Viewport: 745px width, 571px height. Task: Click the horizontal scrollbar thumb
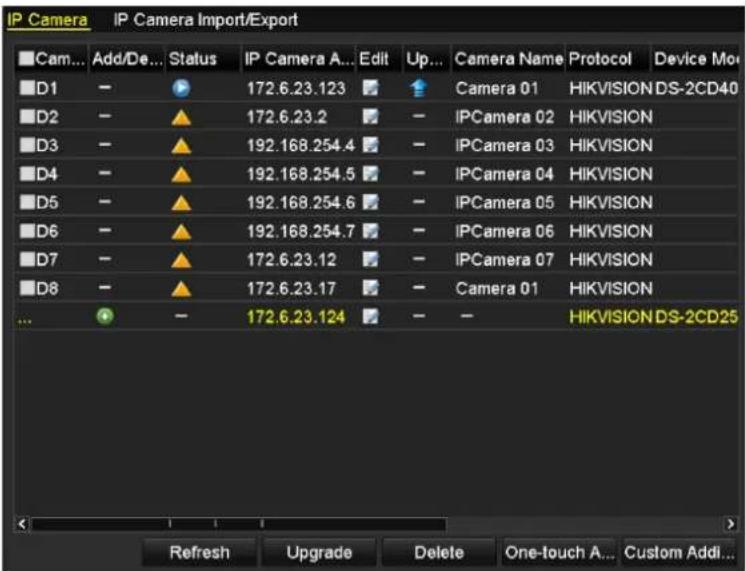[239, 524]
